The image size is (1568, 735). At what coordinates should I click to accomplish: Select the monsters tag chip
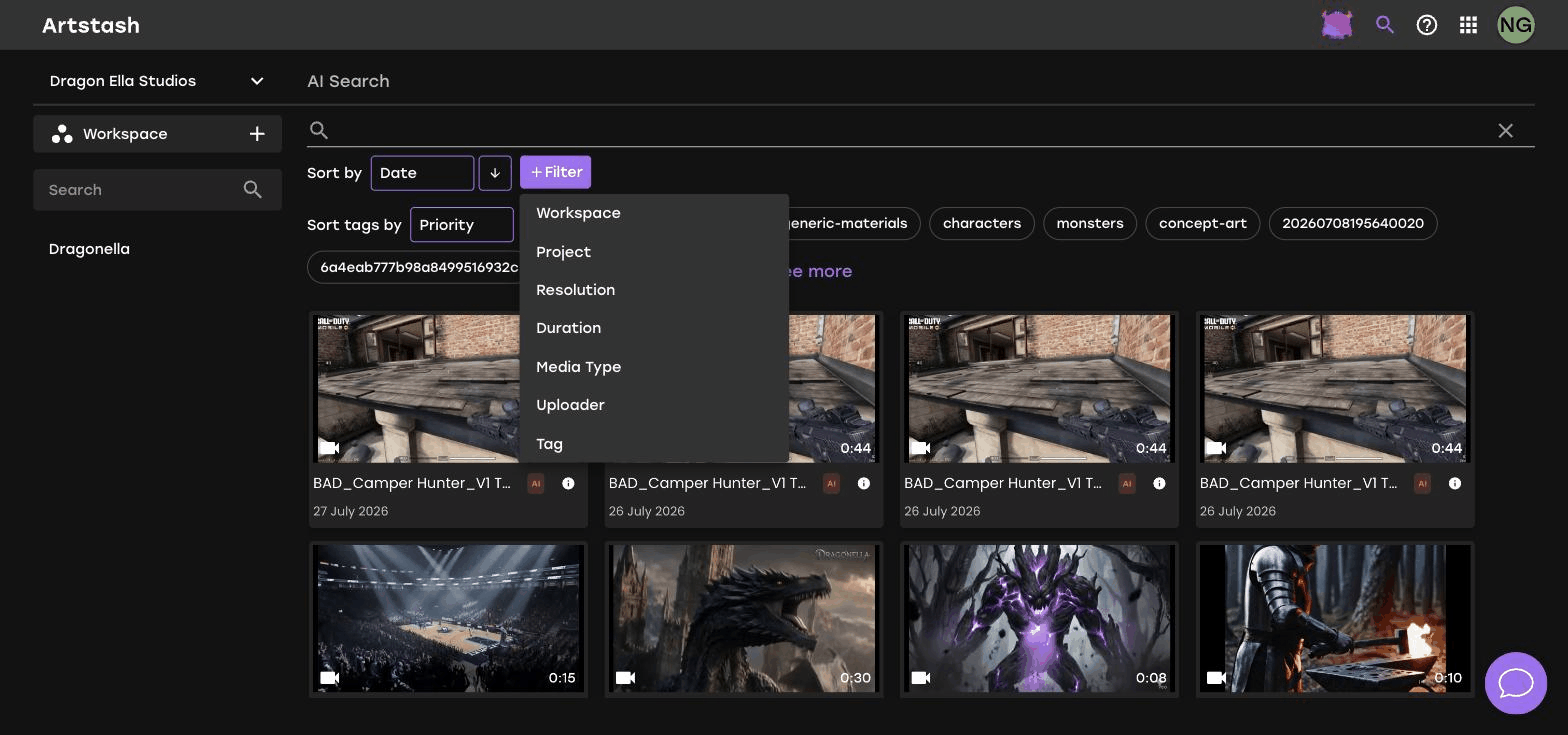[x=1090, y=223]
